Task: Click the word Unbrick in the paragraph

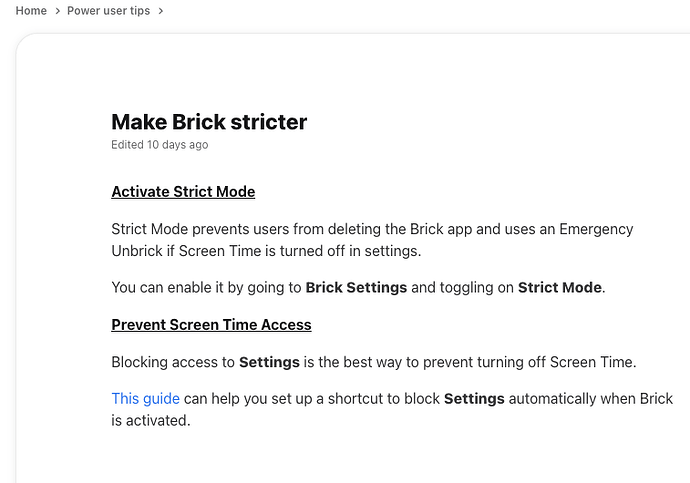Action: tap(137, 251)
